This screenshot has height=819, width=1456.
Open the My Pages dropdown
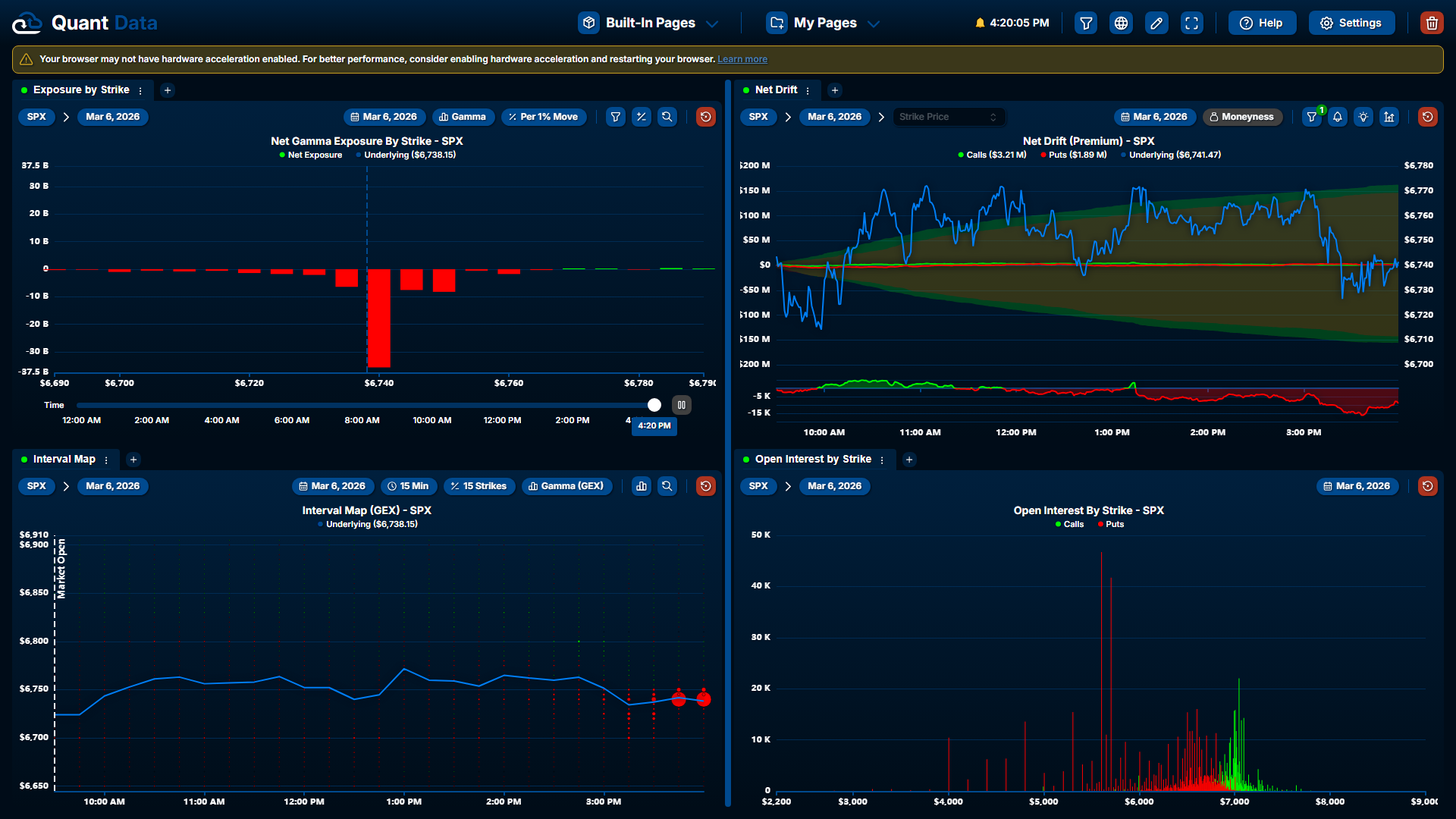[824, 23]
